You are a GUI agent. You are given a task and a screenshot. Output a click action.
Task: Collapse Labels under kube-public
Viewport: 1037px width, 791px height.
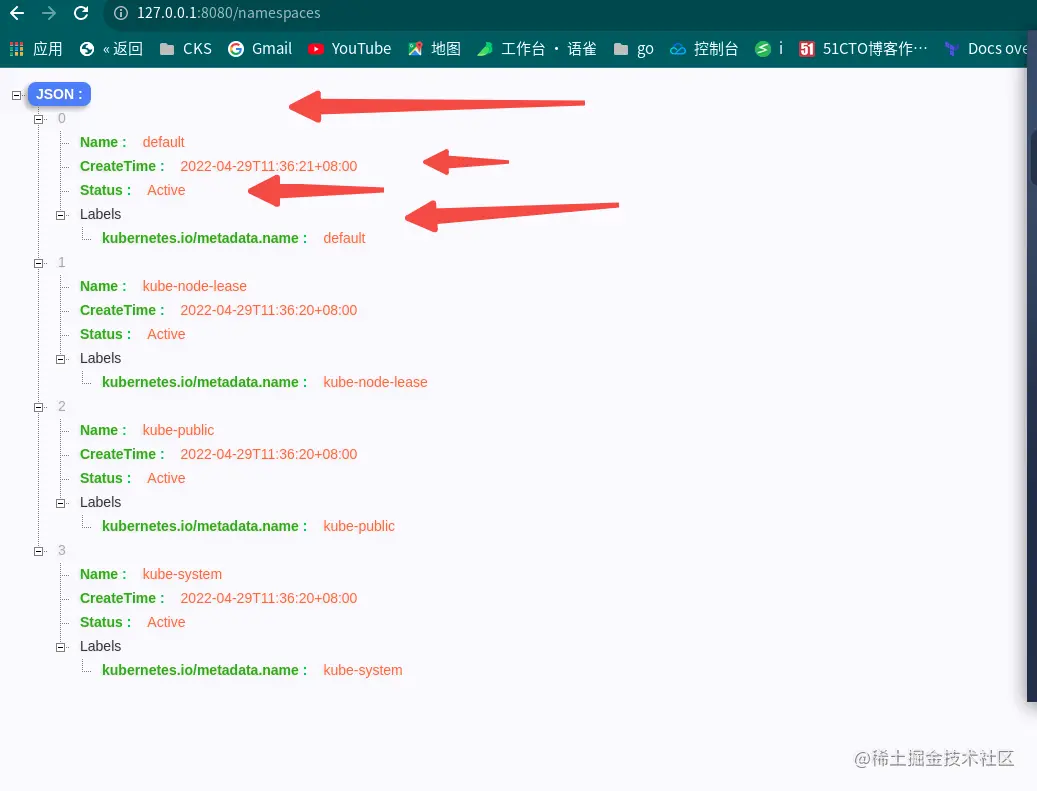(x=61, y=503)
